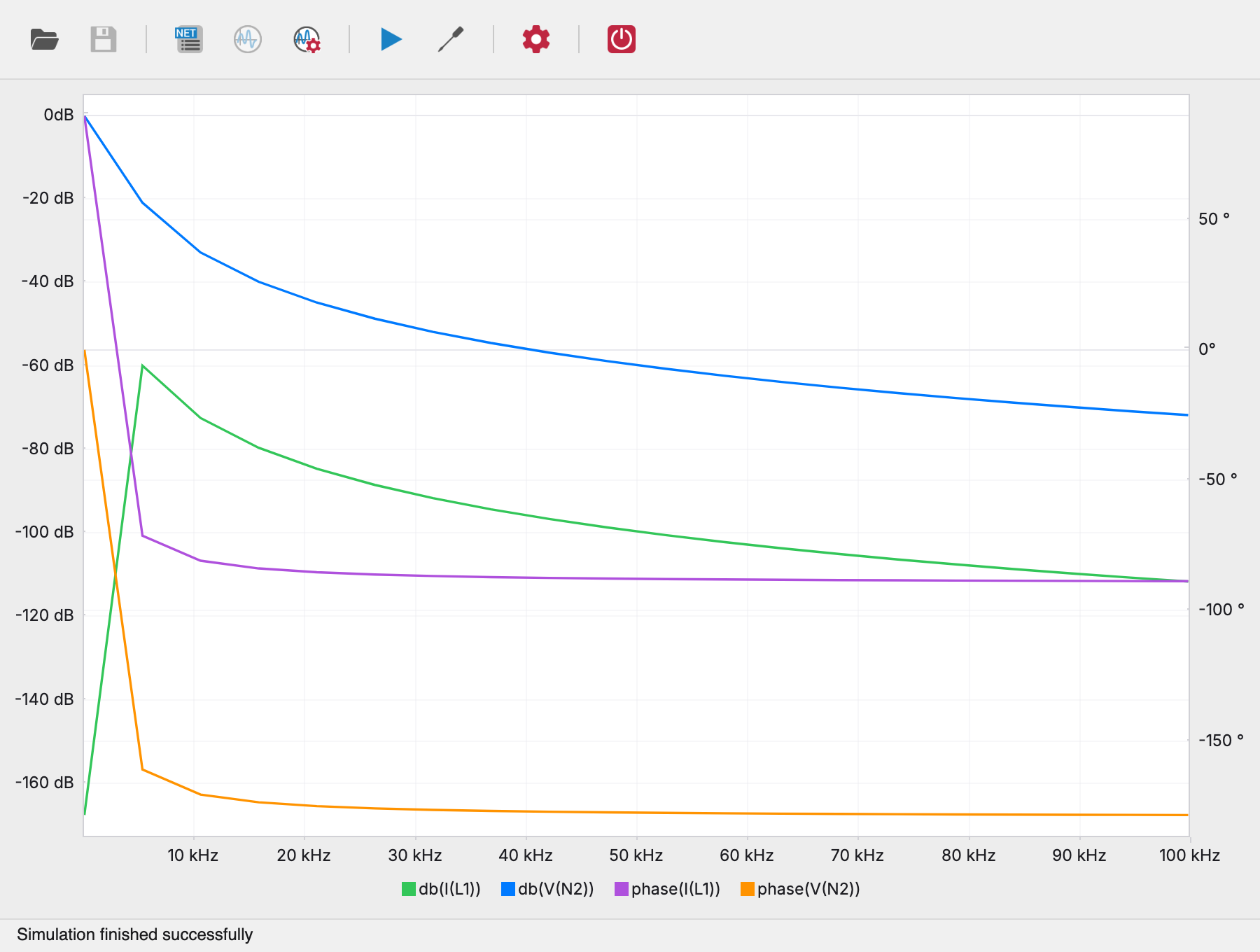Click the waveform plot icon

point(248,39)
